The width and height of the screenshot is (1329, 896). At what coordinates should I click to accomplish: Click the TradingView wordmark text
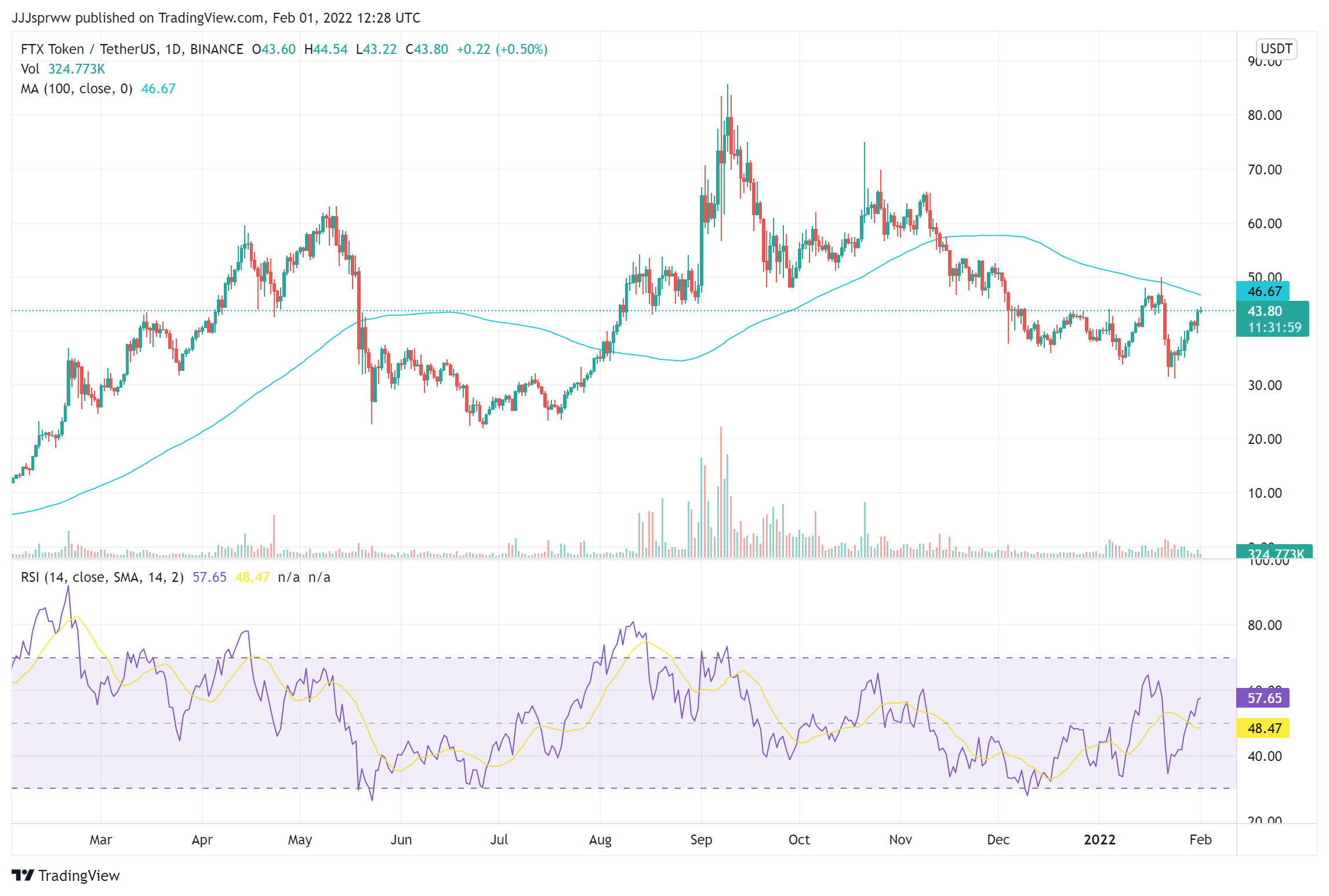(x=79, y=875)
